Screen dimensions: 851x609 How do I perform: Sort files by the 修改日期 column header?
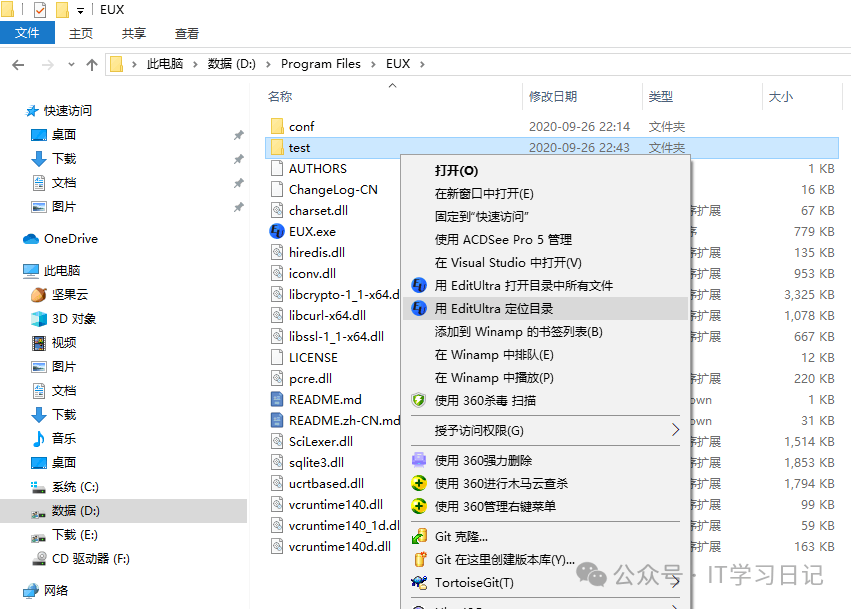point(552,97)
